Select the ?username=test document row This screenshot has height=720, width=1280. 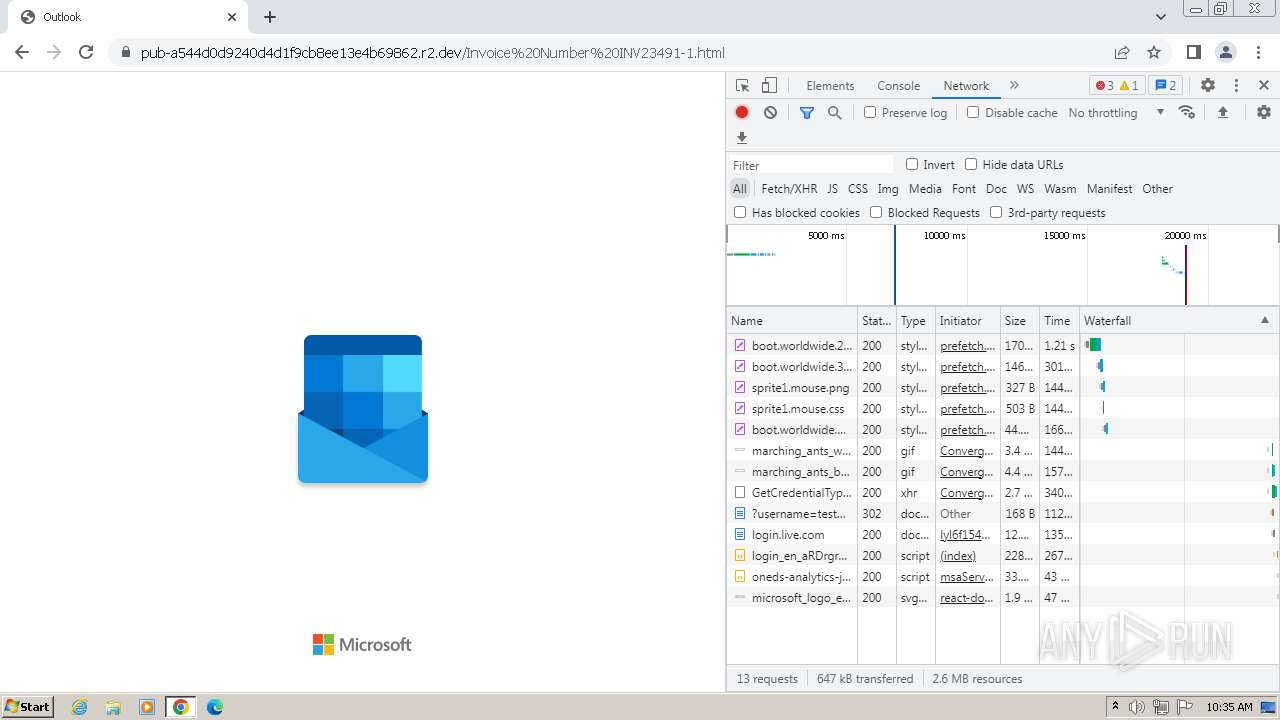tap(903, 514)
